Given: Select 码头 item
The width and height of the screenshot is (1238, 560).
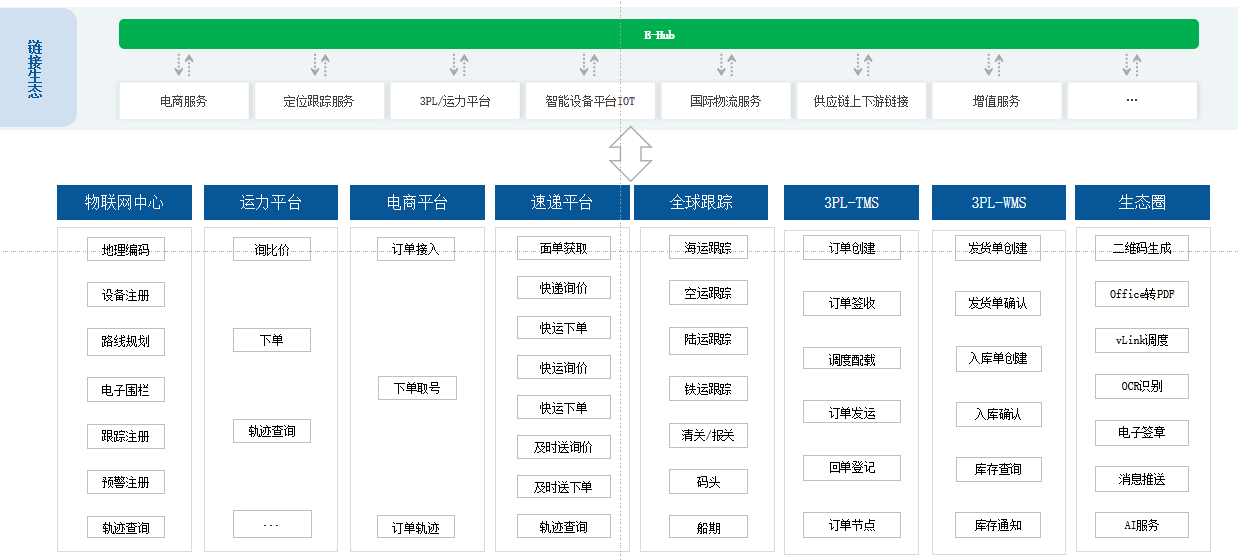Looking at the screenshot, I should (708, 481).
